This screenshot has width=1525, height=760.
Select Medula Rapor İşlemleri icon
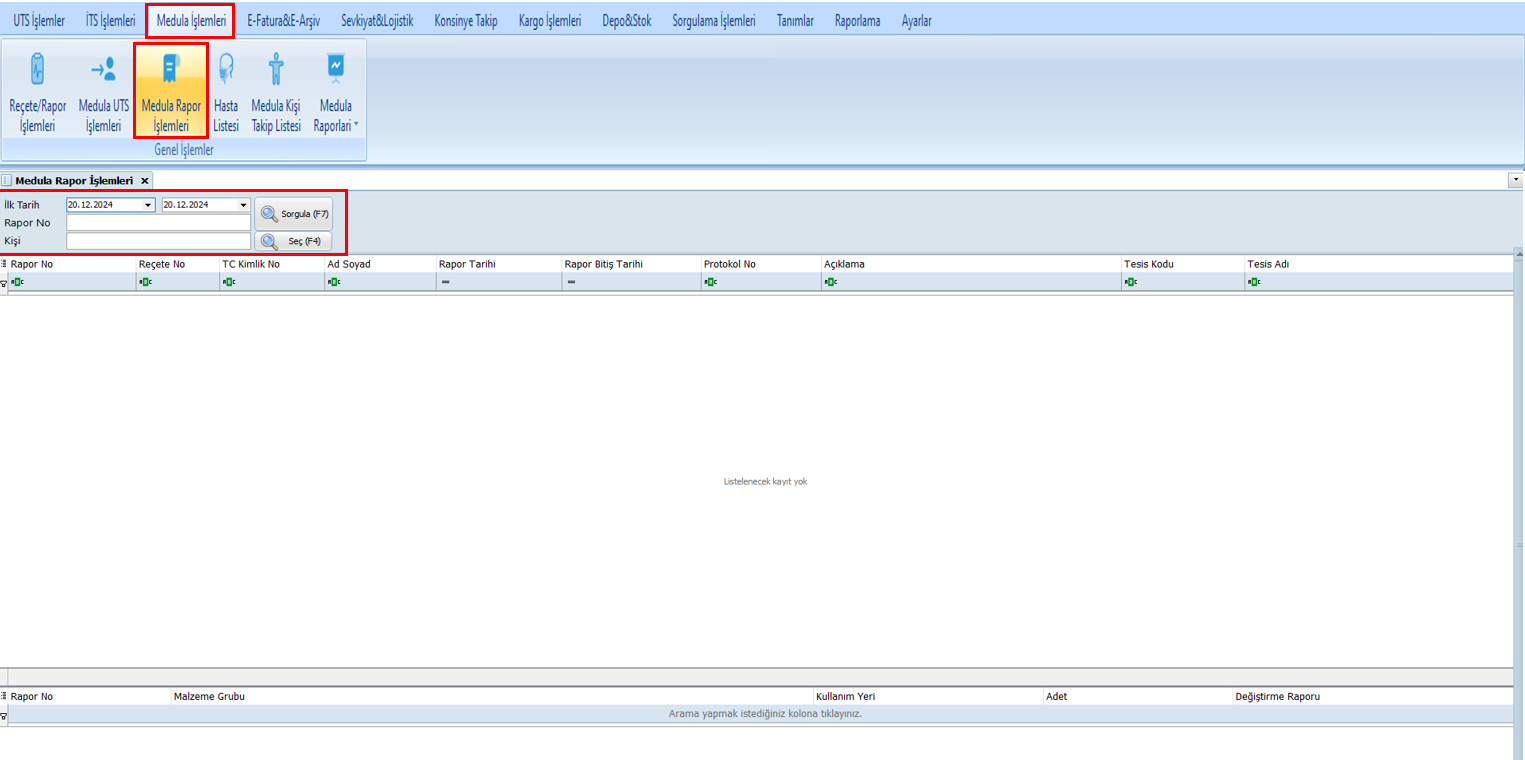[171, 90]
